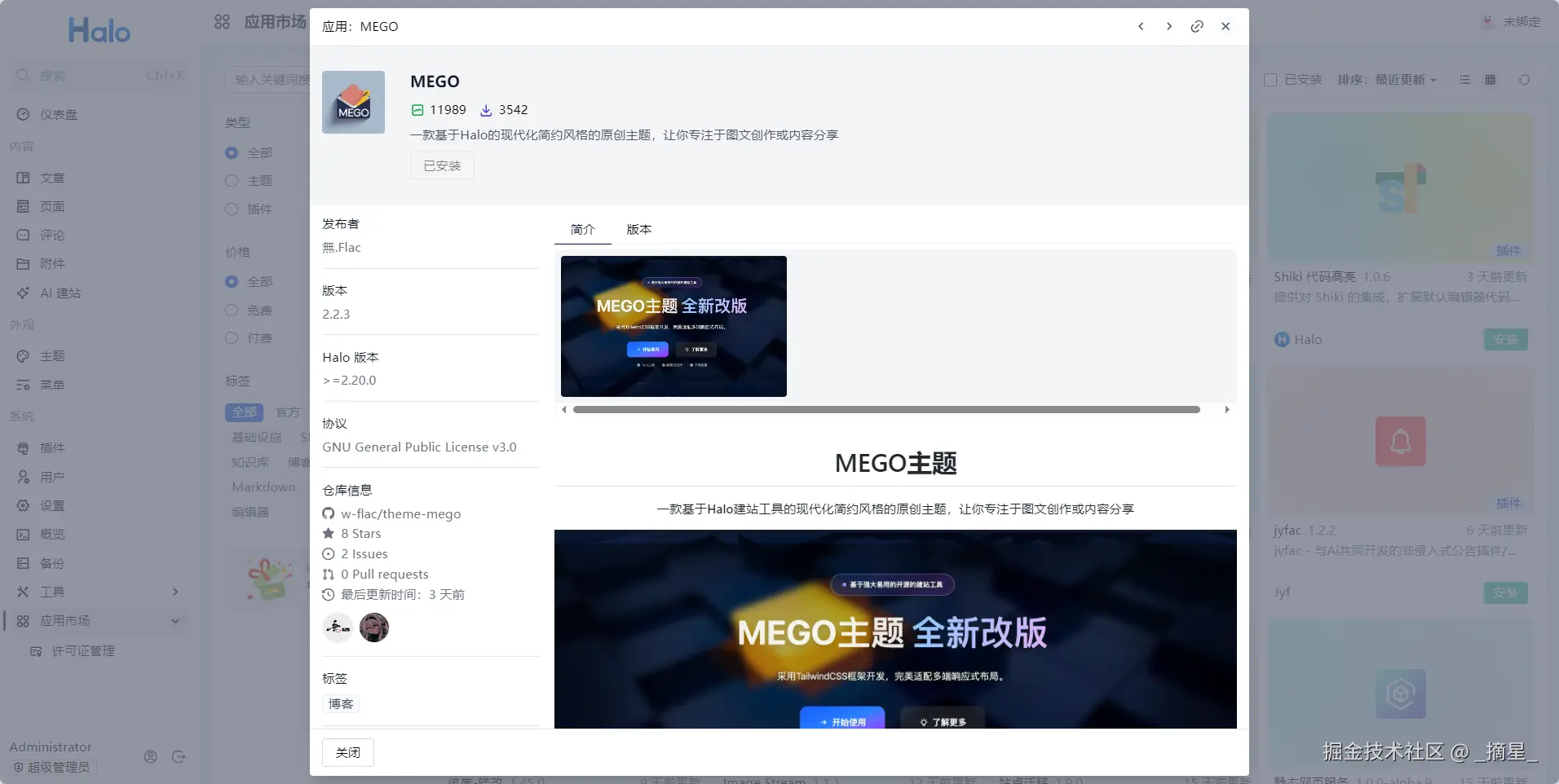
Task: Open the MEGO screenshot thumbnail
Action: pyautogui.click(x=674, y=326)
